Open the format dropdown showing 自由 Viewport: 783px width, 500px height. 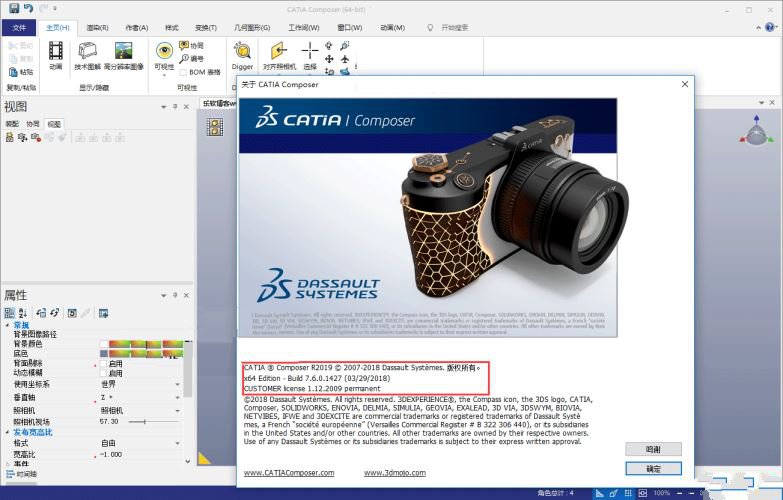(177, 443)
